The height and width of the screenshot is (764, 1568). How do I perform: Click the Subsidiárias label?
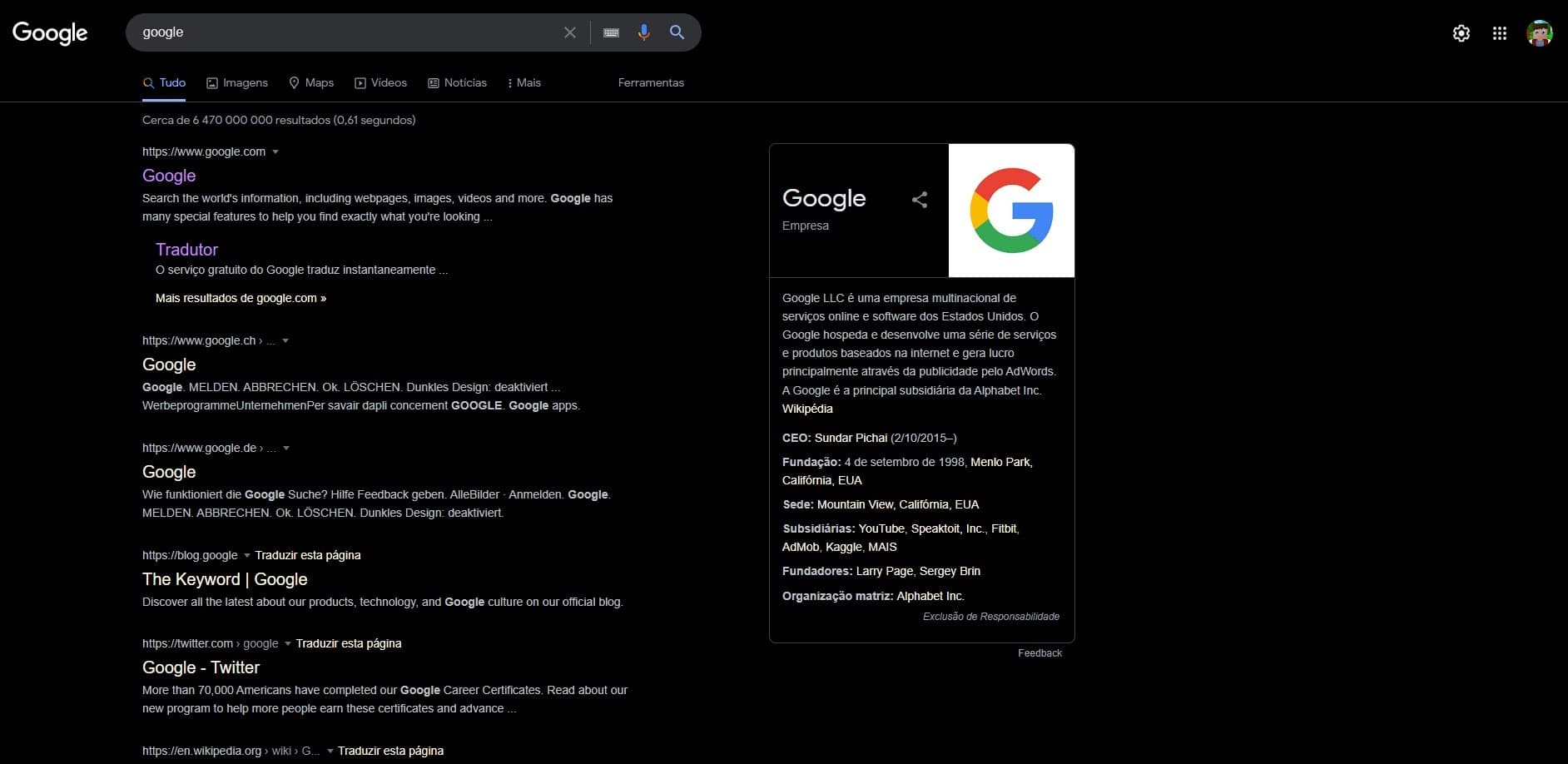(x=819, y=528)
